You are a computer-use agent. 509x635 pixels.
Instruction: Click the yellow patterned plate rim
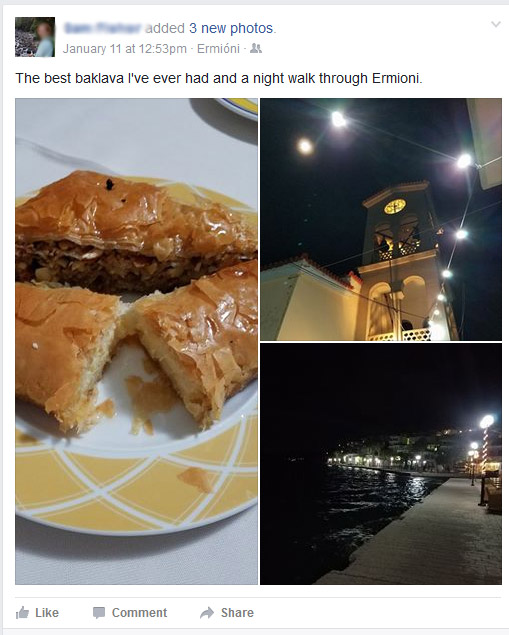pos(136,484)
